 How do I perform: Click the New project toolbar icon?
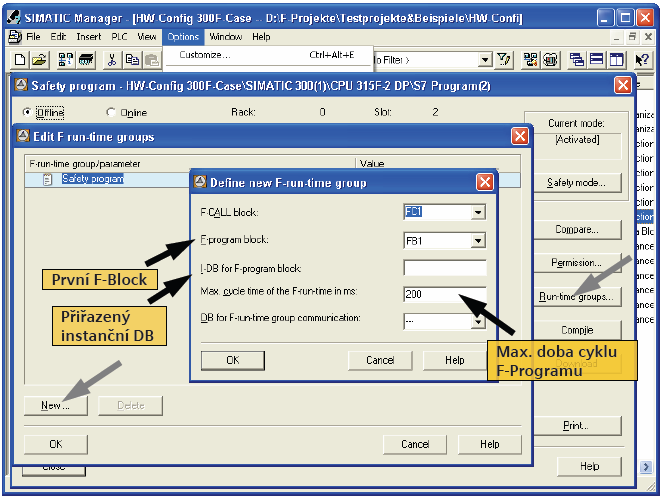coord(19,60)
